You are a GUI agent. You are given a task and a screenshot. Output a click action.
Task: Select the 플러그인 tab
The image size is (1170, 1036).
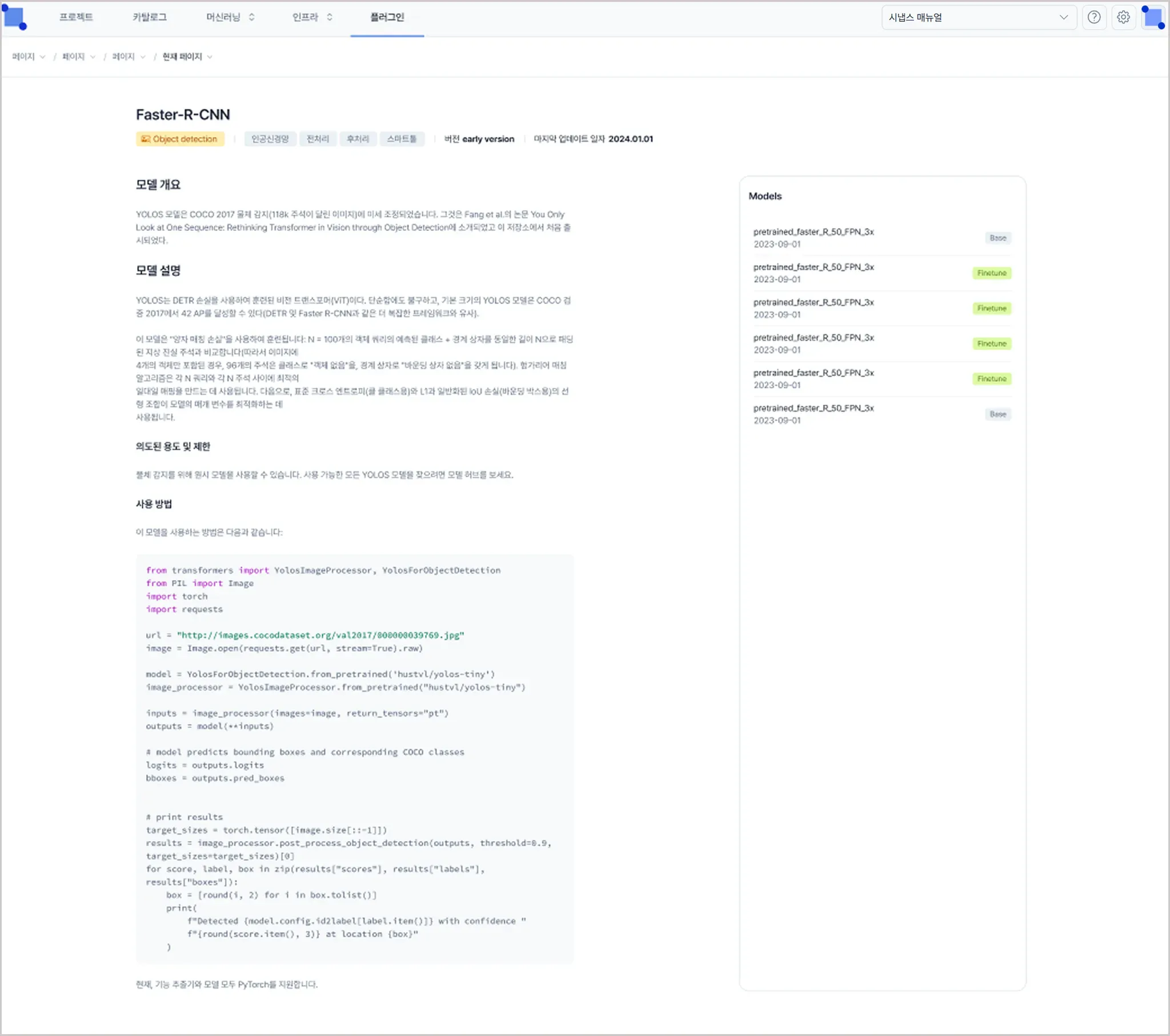(387, 17)
